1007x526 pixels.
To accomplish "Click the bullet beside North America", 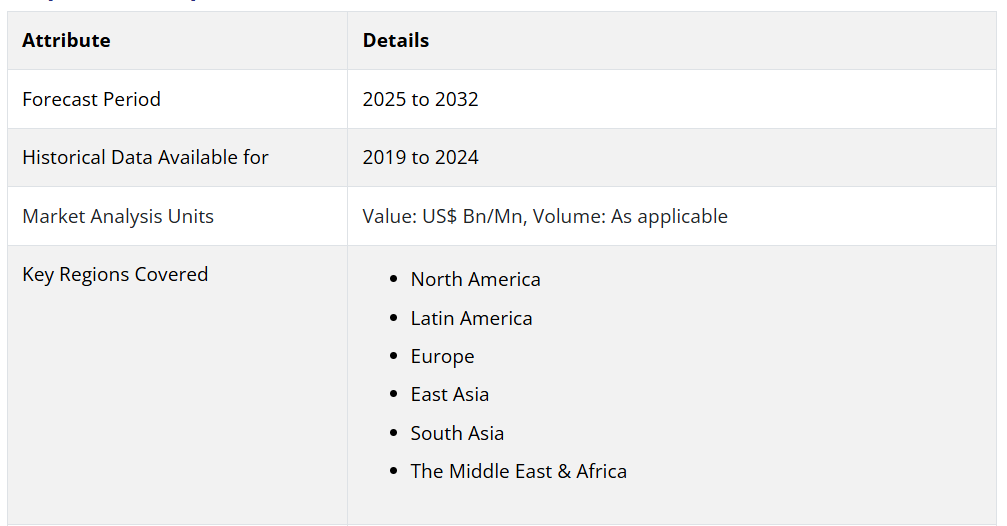I will coord(393,280).
